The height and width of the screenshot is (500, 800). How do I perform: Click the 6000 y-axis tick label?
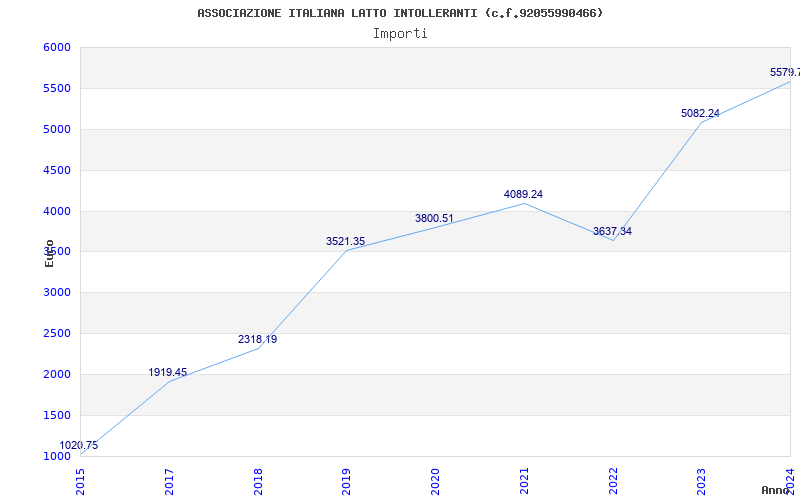click(x=57, y=47)
